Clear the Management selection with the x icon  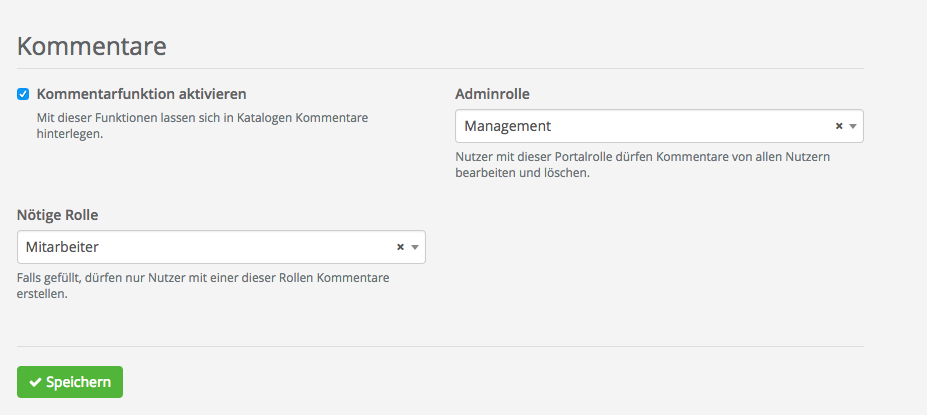(x=839, y=127)
